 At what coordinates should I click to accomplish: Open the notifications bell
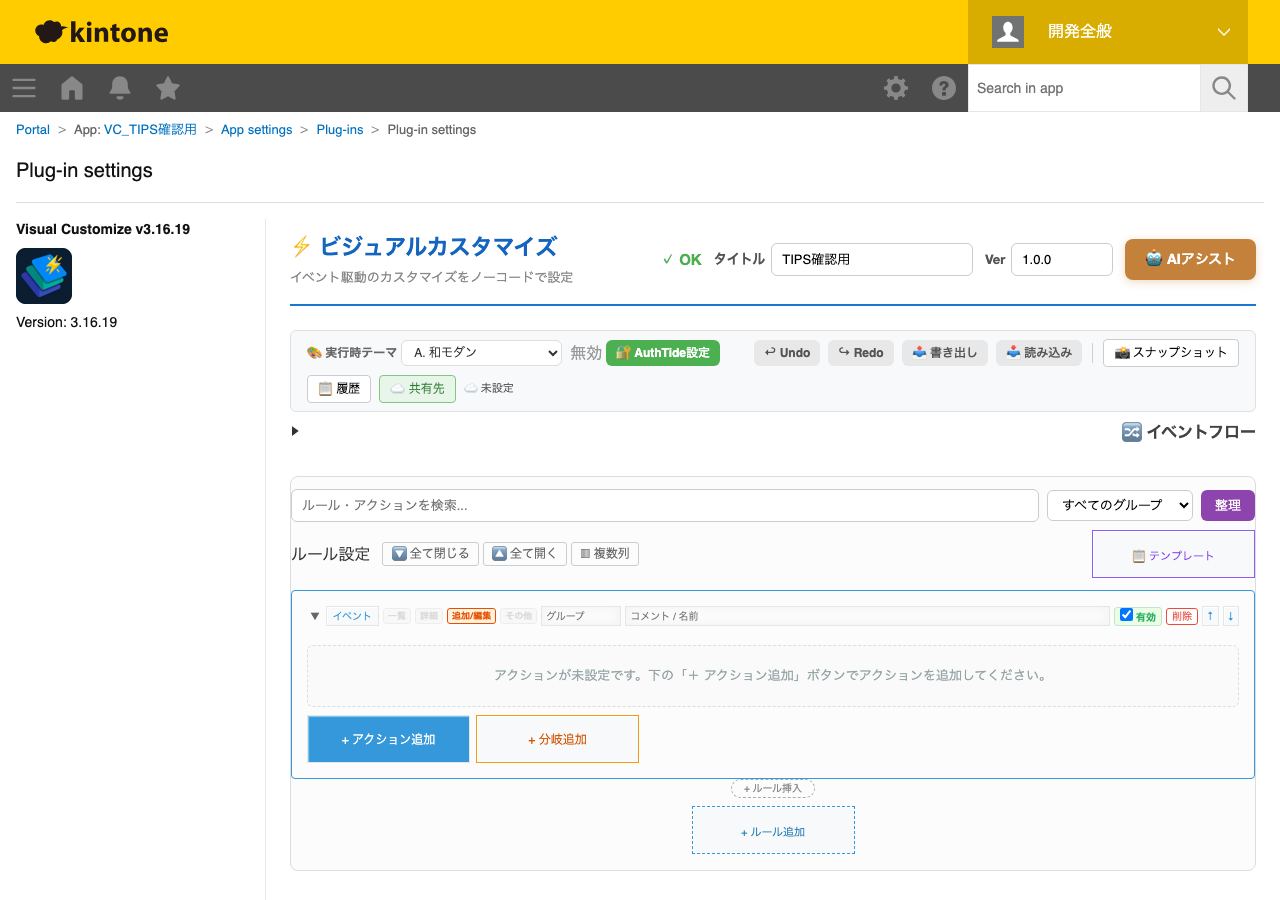click(x=120, y=88)
